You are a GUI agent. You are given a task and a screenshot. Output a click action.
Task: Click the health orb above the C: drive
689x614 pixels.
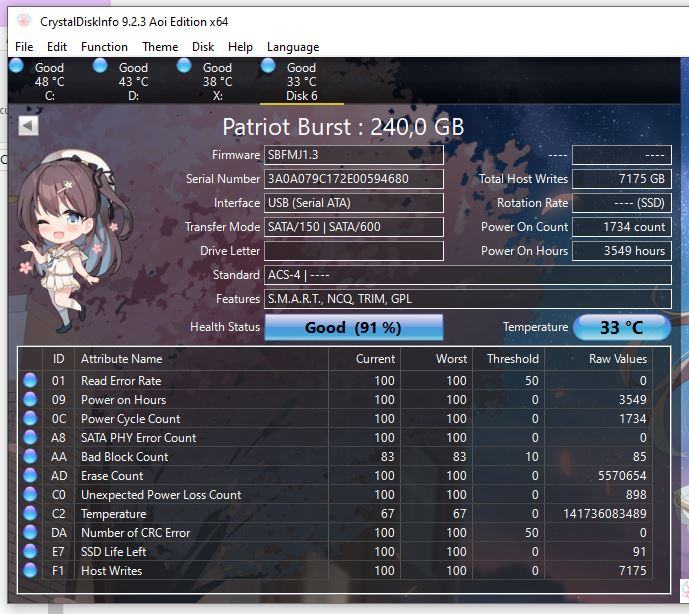point(16,65)
